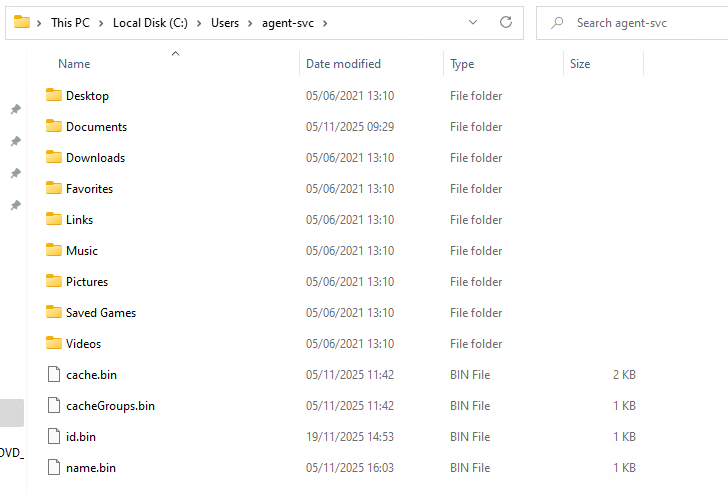The width and height of the screenshot is (728, 494).
Task: Sort by Name column header
Action: (74, 64)
